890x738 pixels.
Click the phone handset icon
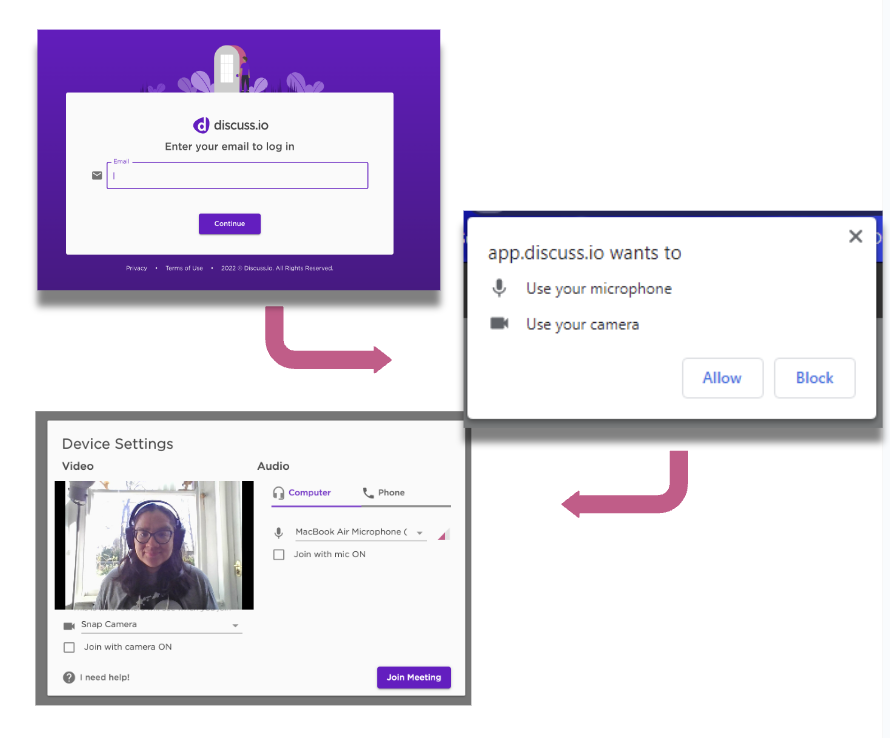368,493
